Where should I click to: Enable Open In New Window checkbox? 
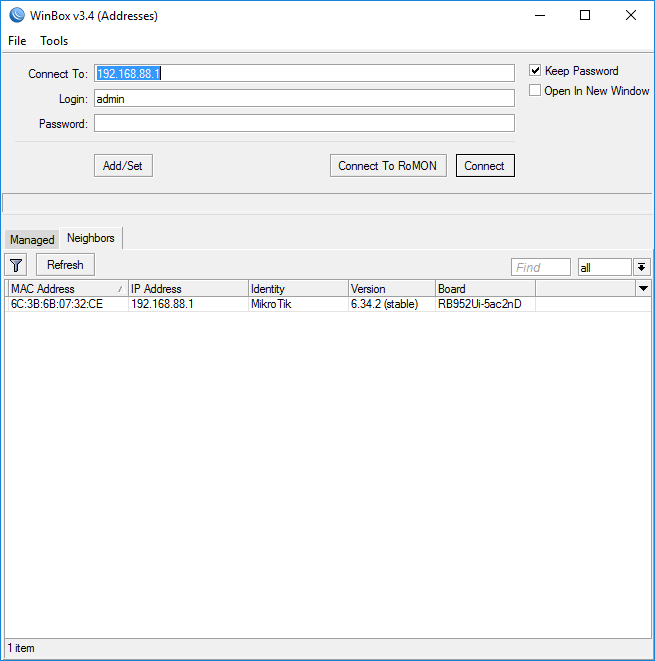535,91
